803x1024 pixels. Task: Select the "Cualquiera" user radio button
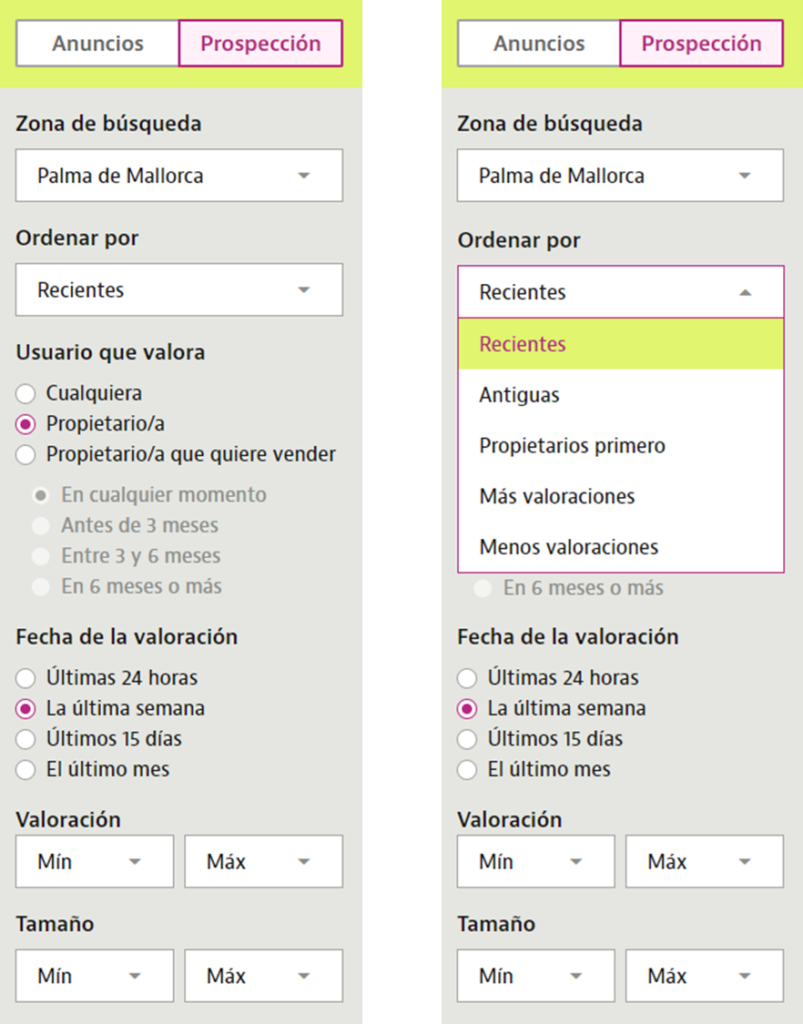click(26, 394)
